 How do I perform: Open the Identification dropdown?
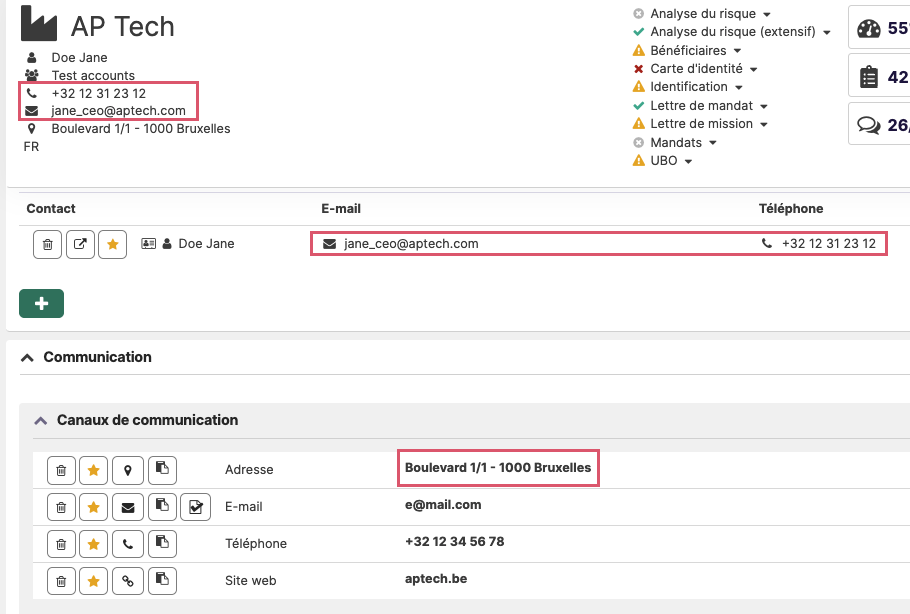738,88
